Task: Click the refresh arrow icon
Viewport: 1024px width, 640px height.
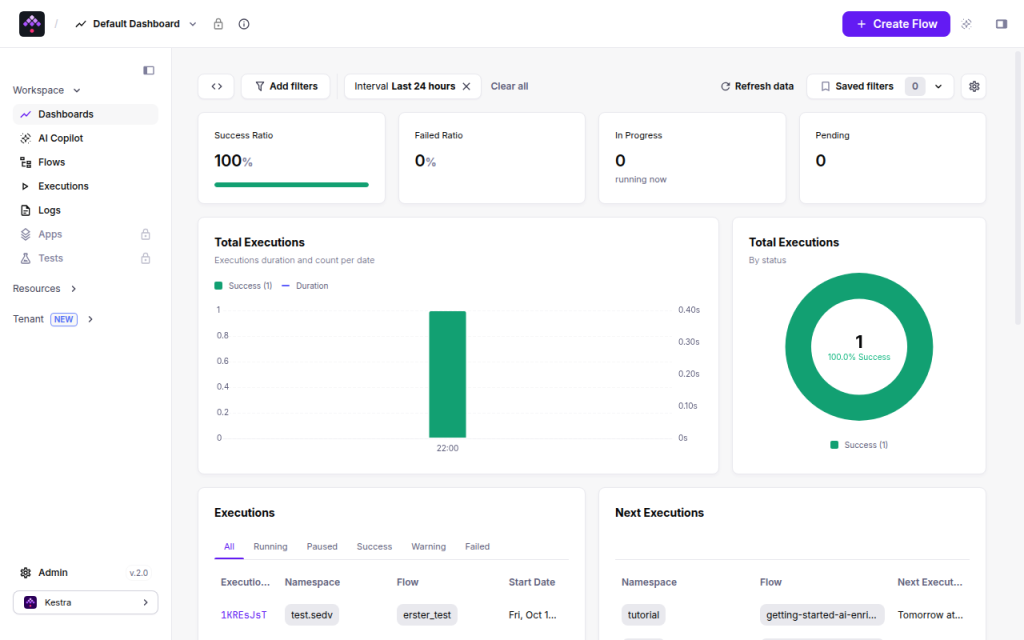Action: pyautogui.click(x=725, y=86)
